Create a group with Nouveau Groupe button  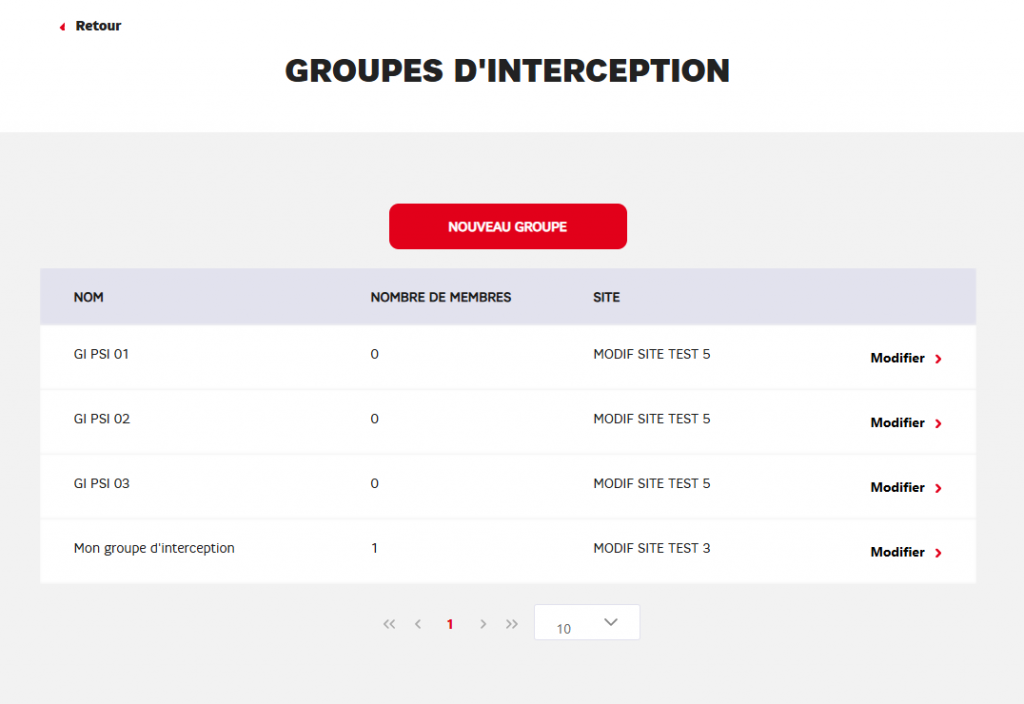point(507,227)
